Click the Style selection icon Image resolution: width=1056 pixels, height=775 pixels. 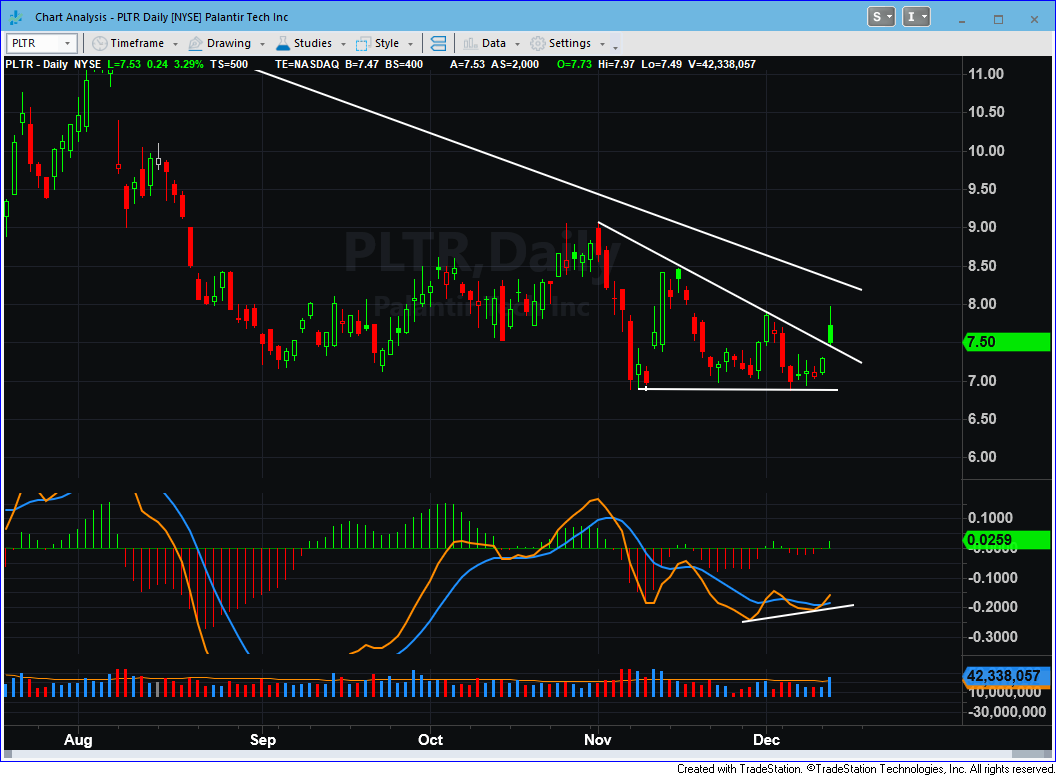[363, 44]
